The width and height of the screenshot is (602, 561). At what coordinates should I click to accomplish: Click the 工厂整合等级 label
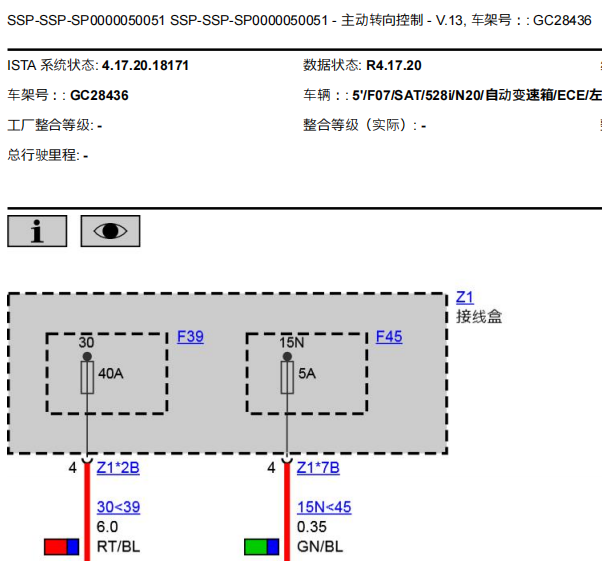click(x=50, y=125)
